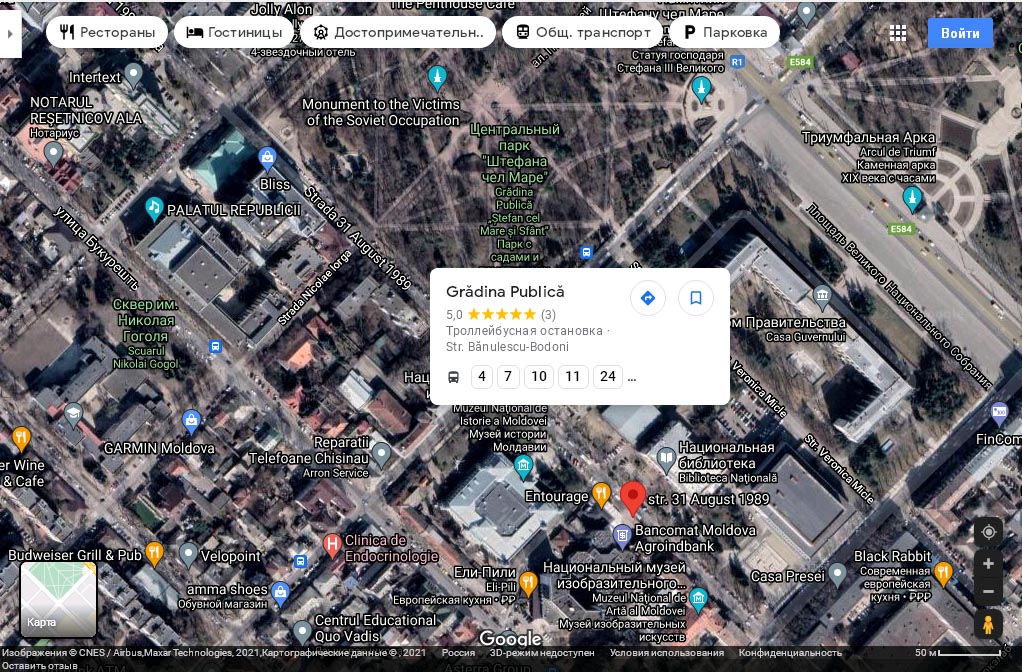The height and width of the screenshot is (672, 1022).
Task: Click the directions icon in the Grădina Publică card
Action: [x=648, y=298]
